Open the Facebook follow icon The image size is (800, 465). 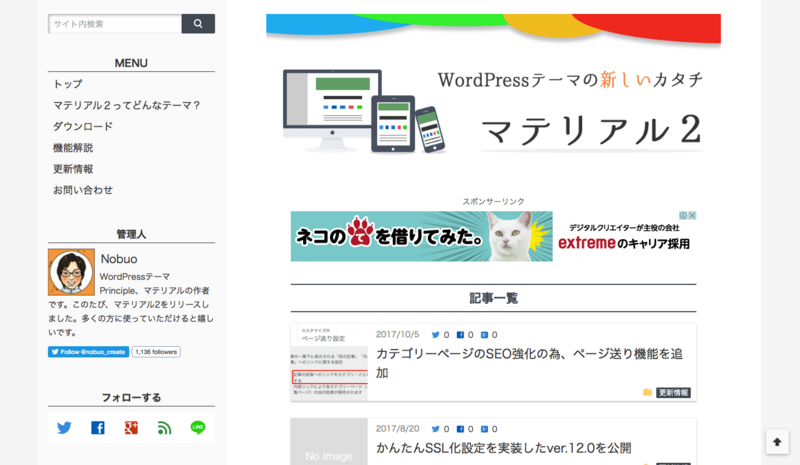click(98, 427)
